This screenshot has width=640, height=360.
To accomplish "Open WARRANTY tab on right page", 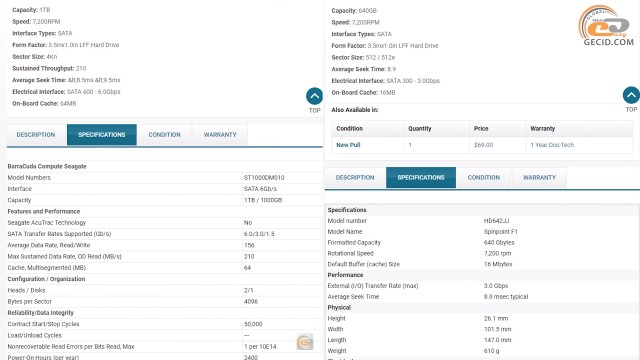I will click(539, 178).
